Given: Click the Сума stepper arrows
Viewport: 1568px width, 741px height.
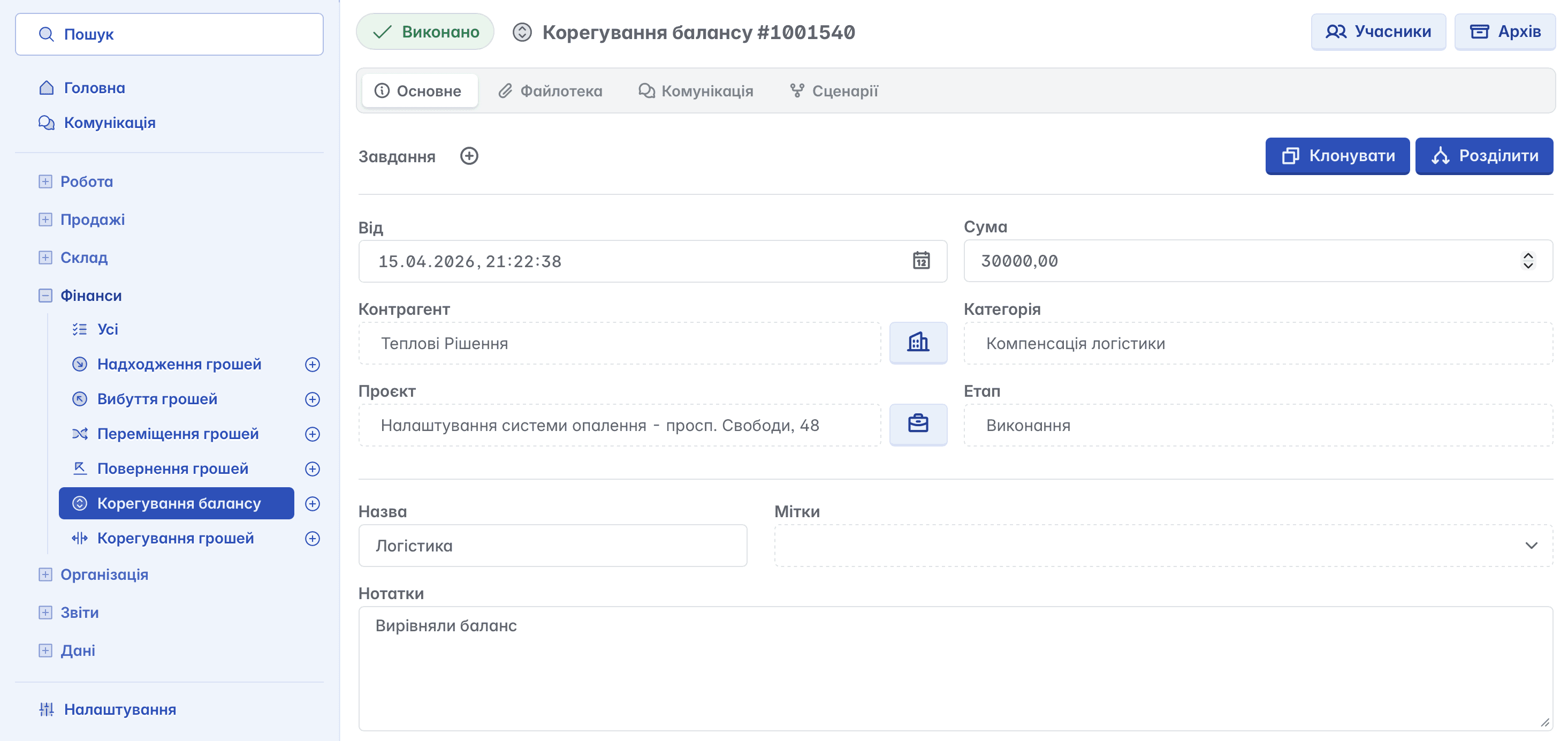Looking at the screenshot, I should (1528, 261).
